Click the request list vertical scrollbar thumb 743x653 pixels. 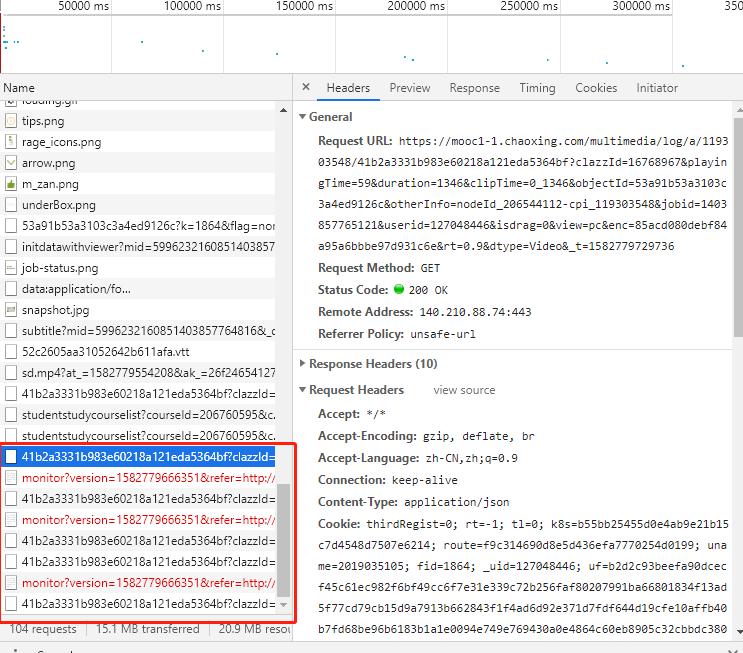coord(284,540)
